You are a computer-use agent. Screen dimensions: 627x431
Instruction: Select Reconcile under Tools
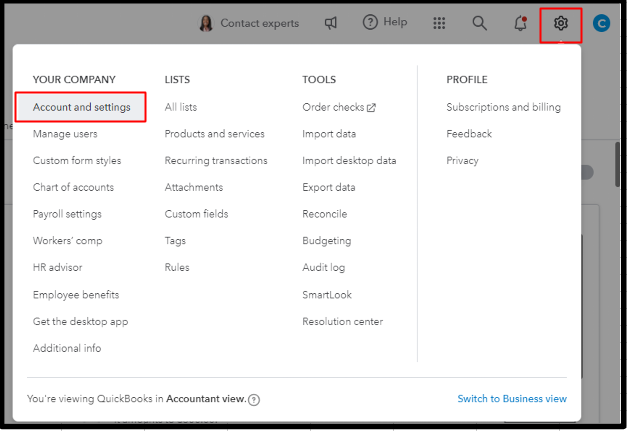(325, 214)
